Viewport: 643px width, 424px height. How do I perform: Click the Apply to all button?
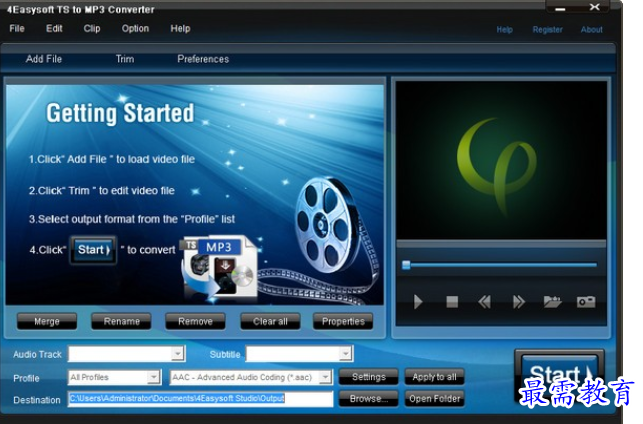(434, 377)
